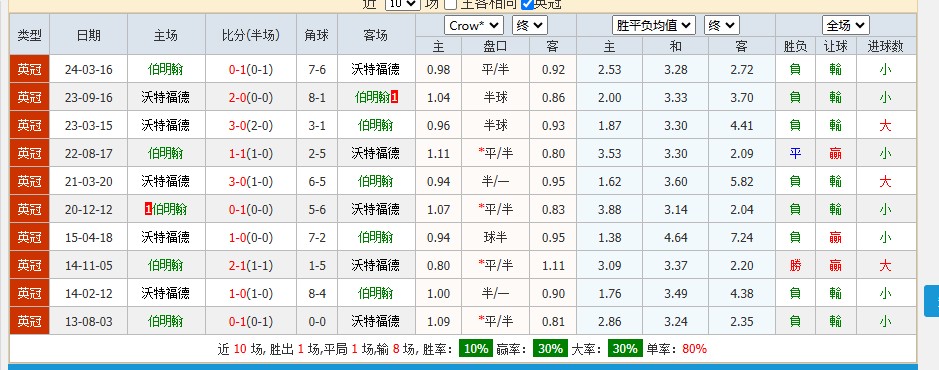Viewport: 939px width, 370px height.
Task: Click the 让球 column header
Action: pyautogui.click(x=835, y=46)
